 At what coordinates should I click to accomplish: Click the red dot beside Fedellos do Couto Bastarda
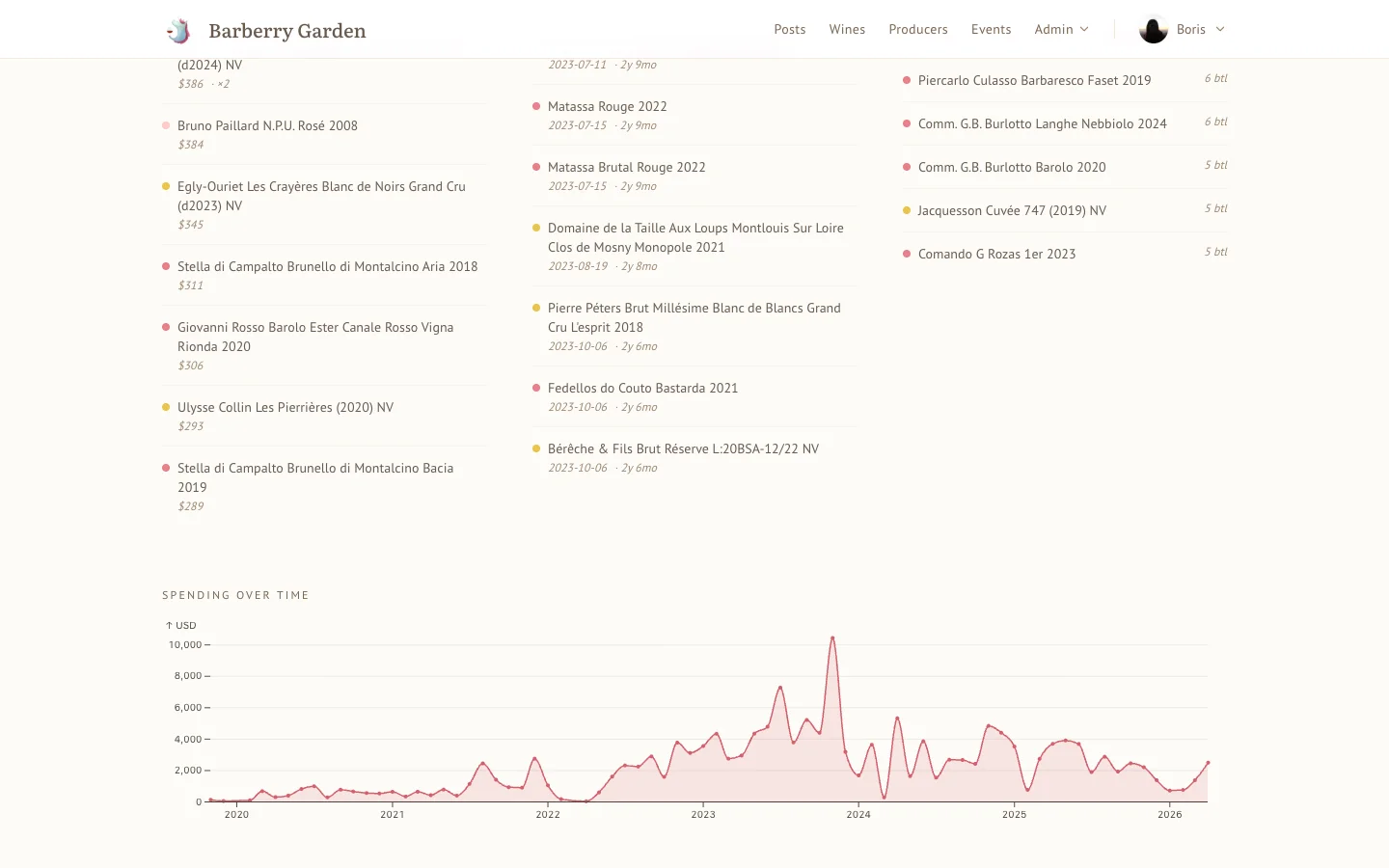(x=536, y=388)
